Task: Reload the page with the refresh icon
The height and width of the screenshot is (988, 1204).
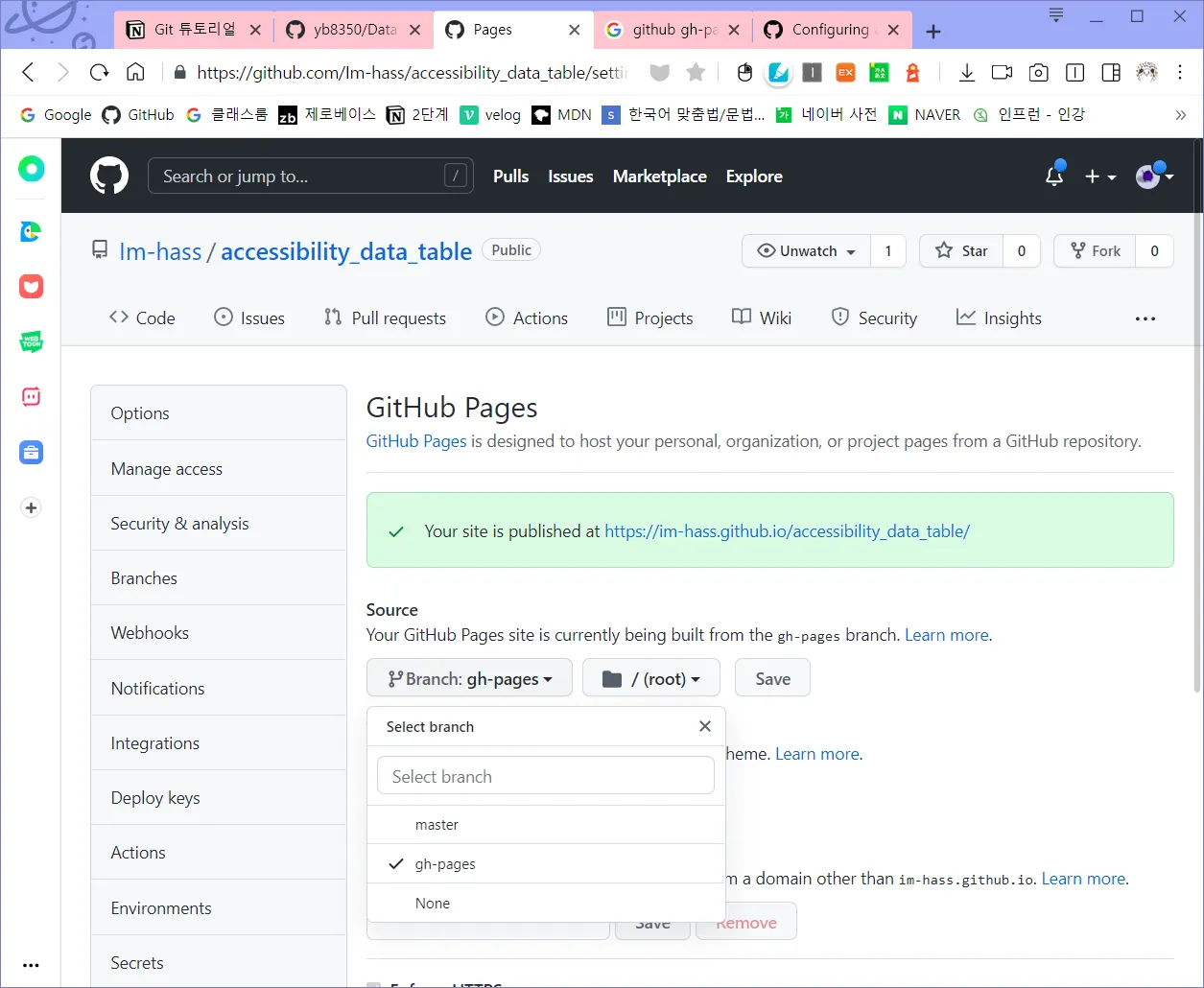Action: click(x=99, y=72)
